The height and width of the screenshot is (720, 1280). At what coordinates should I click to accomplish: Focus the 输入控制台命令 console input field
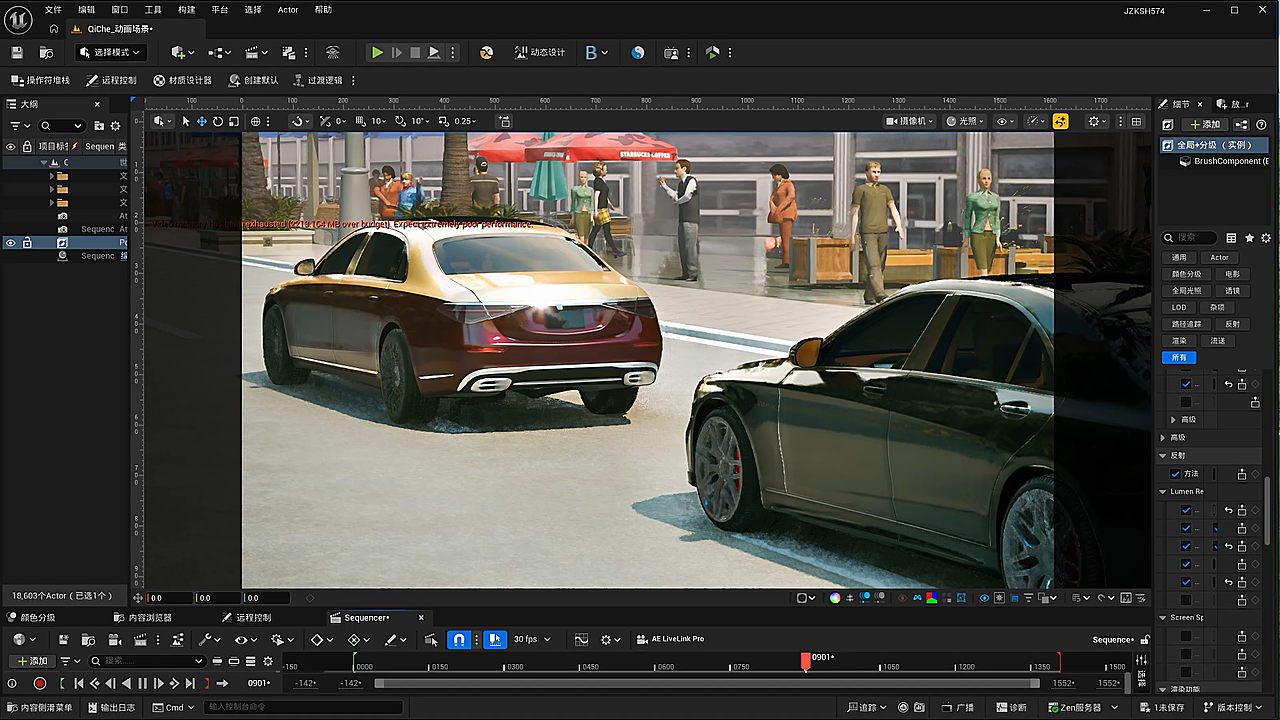point(303,707)
